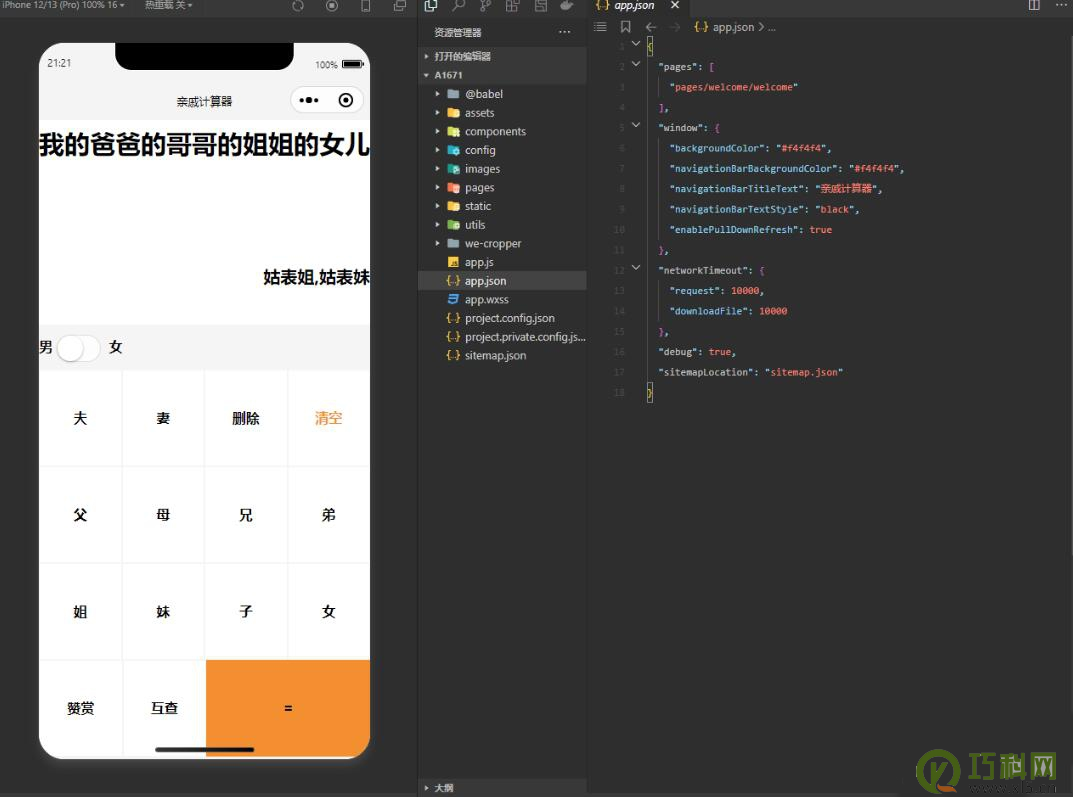Viewport: 1073px width, 797px height.
Task: Click the editor bookmark icon
Action: [x=625, y=27]
